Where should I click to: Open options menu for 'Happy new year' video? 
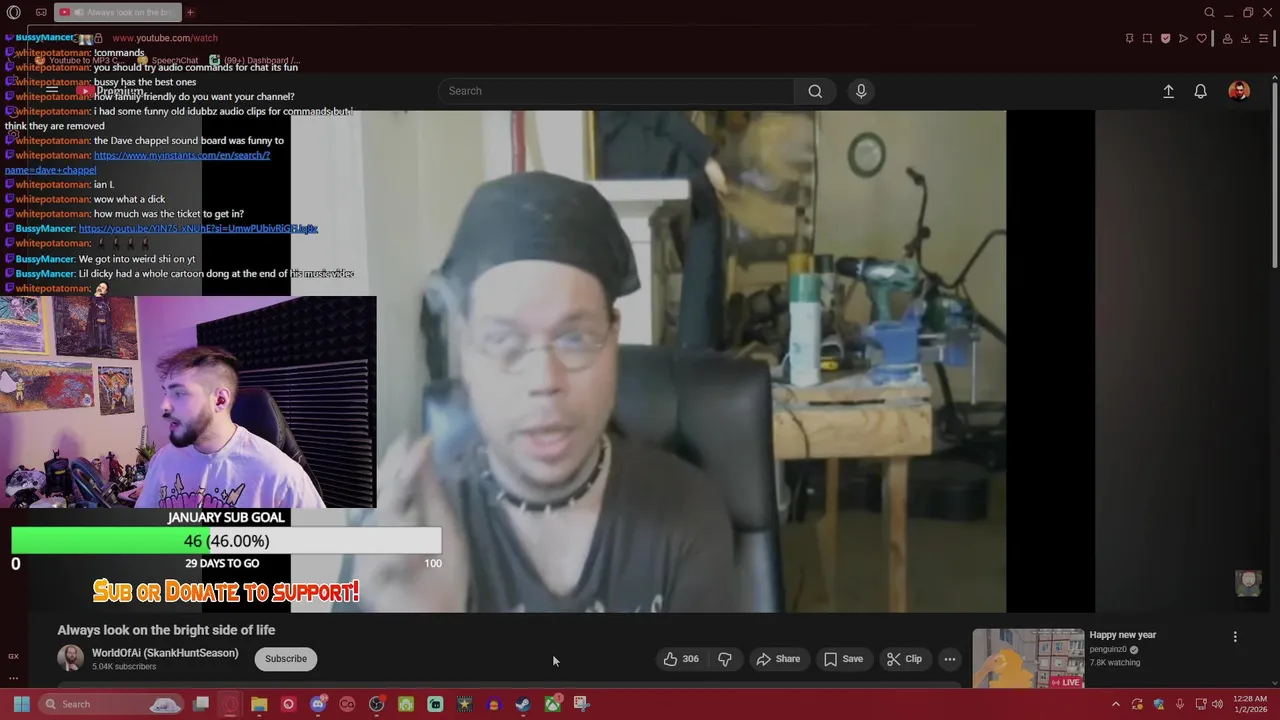[1235, 637]
